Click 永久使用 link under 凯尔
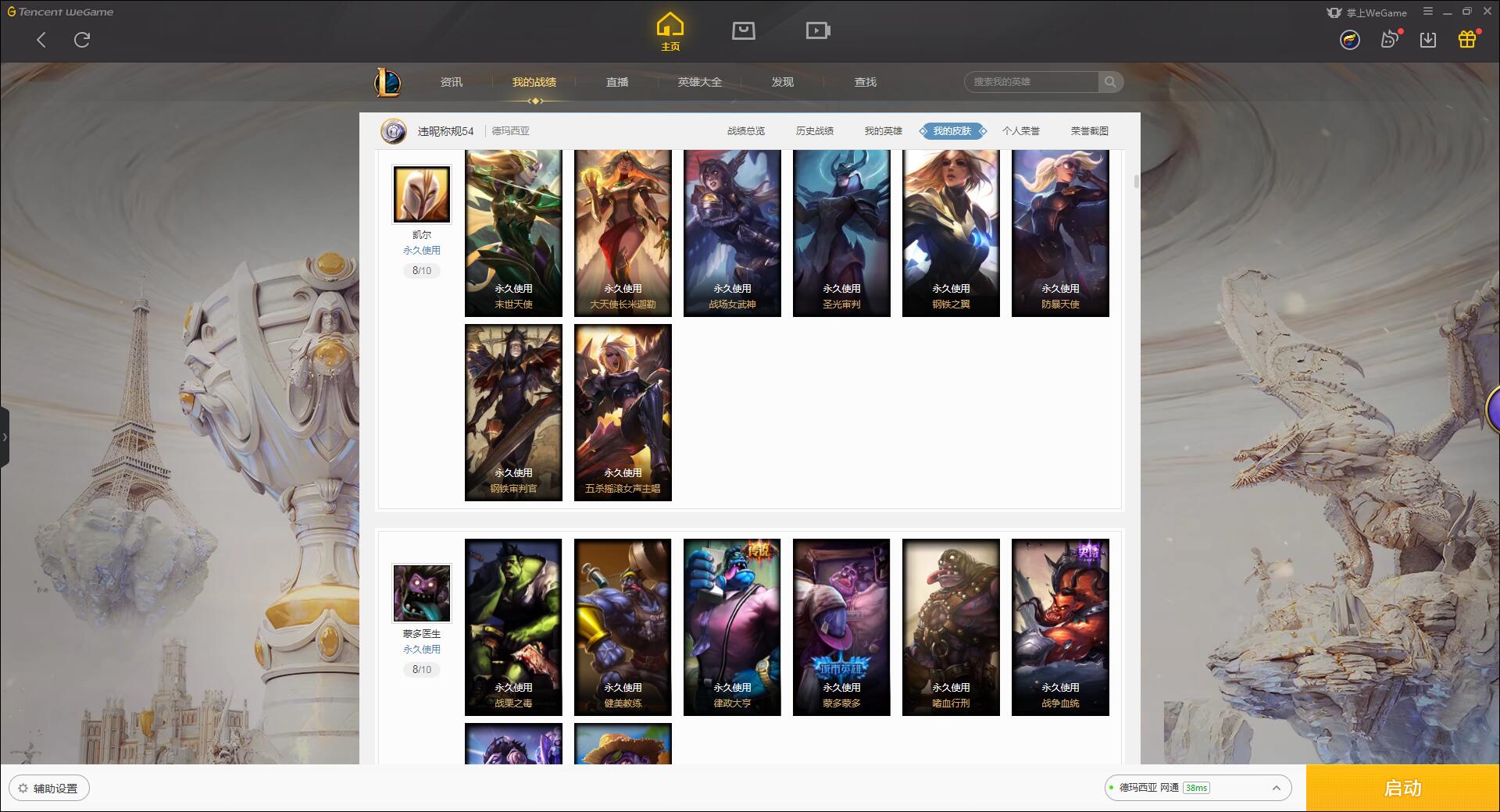 (422, 251)
